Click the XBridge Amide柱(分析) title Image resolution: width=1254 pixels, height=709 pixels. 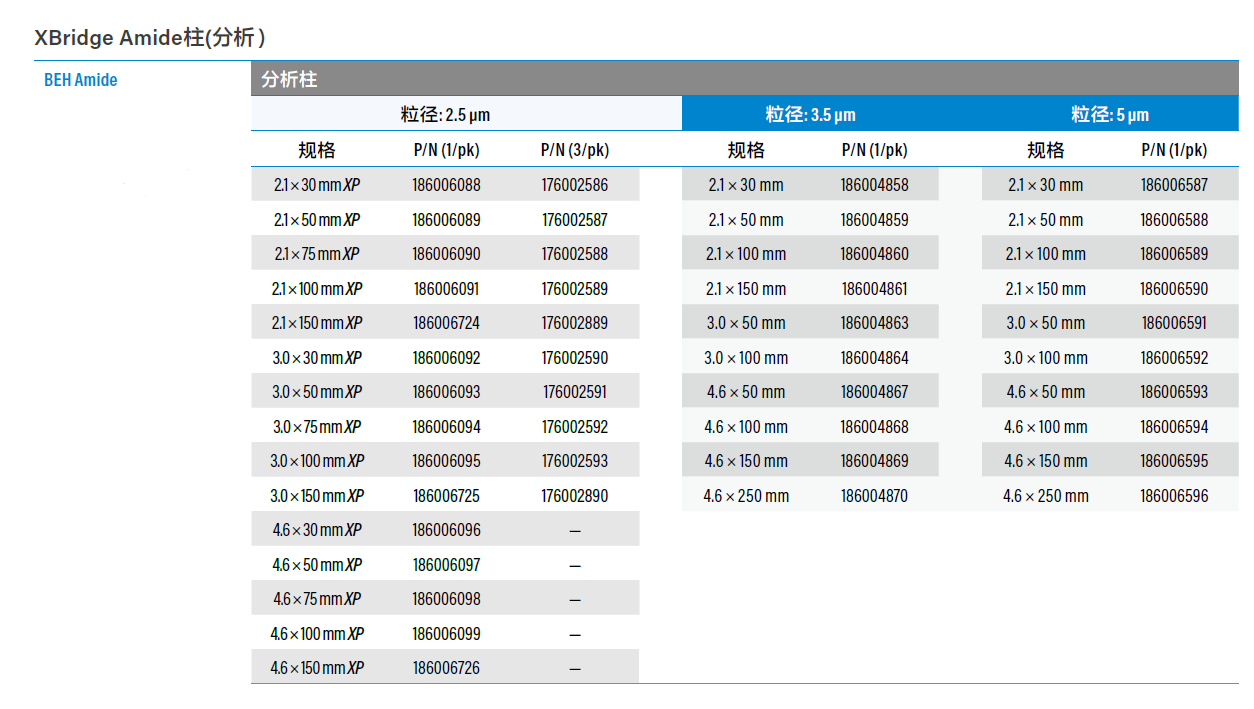point(150,38)
